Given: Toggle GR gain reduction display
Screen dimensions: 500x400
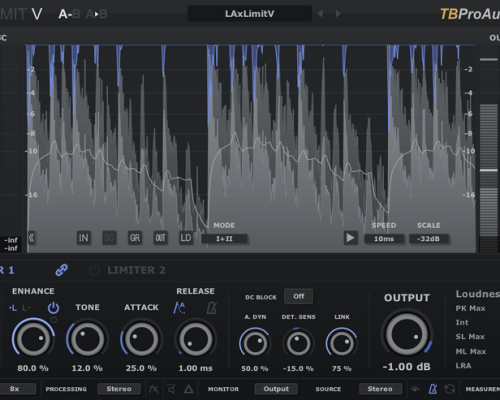Looking at the screenshot, I should coord(135,238).
